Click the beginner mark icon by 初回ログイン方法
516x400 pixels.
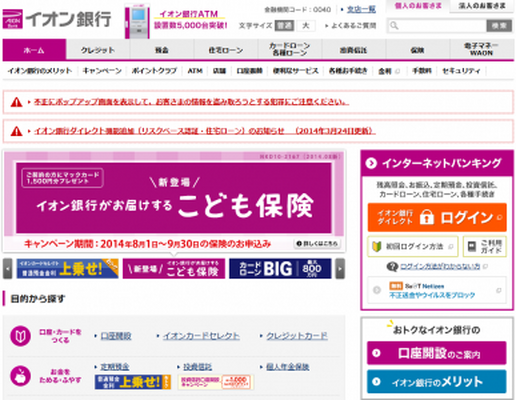376,246
